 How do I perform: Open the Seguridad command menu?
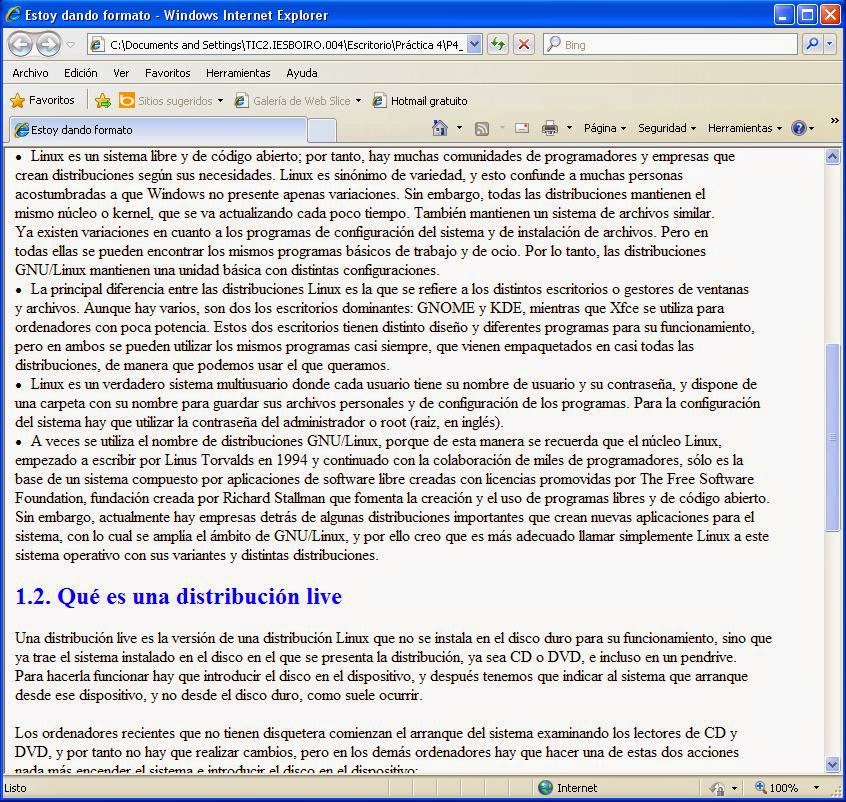click(665, 128)
